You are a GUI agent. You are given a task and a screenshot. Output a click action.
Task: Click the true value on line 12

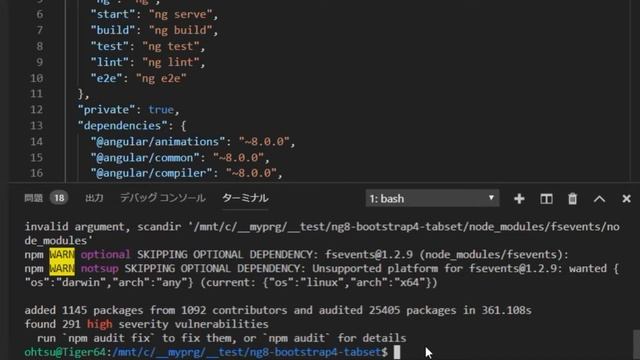tap(161, 110)
